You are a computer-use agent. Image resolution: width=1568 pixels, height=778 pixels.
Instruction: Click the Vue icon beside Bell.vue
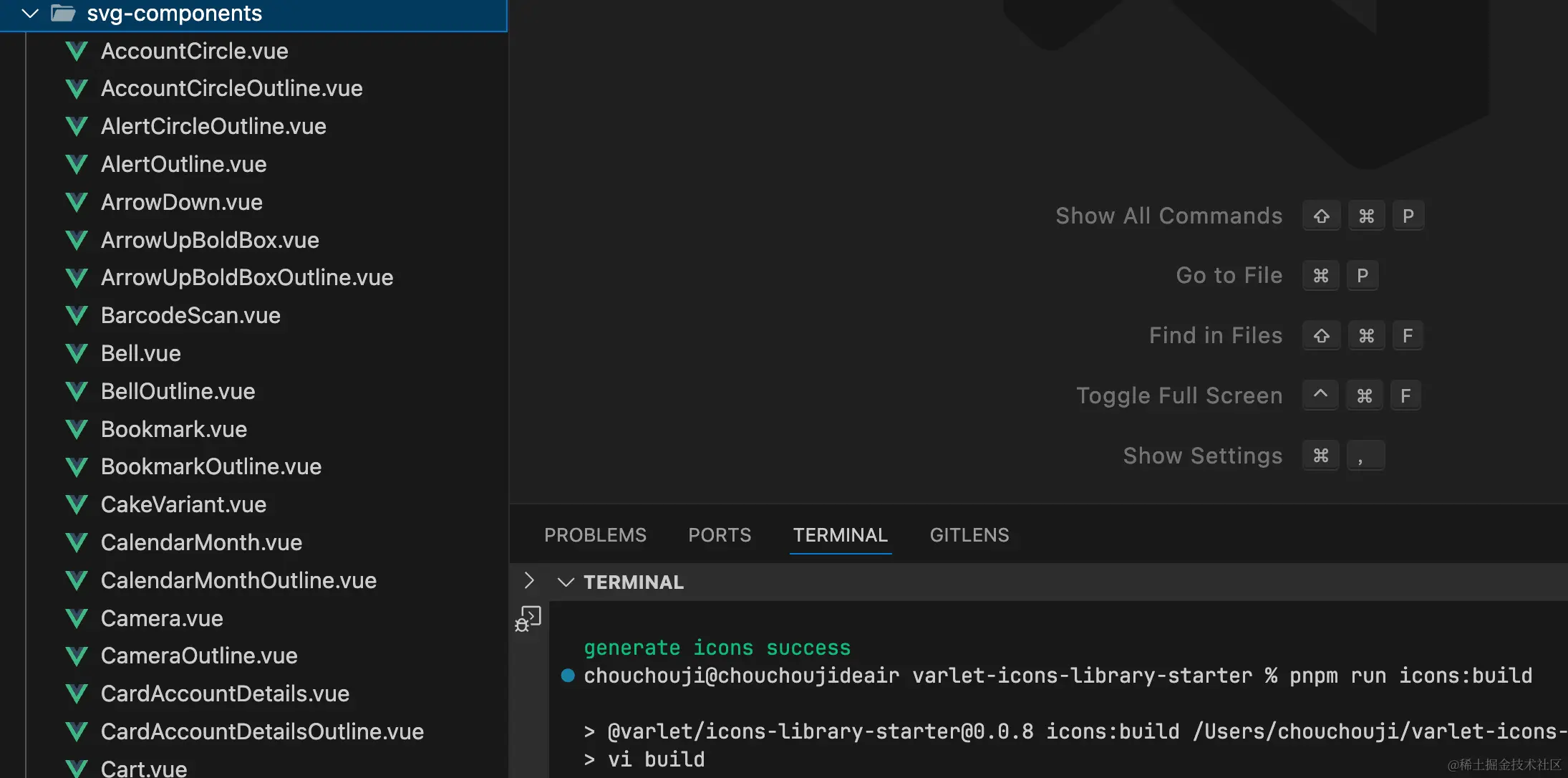[x=77, y=354]
